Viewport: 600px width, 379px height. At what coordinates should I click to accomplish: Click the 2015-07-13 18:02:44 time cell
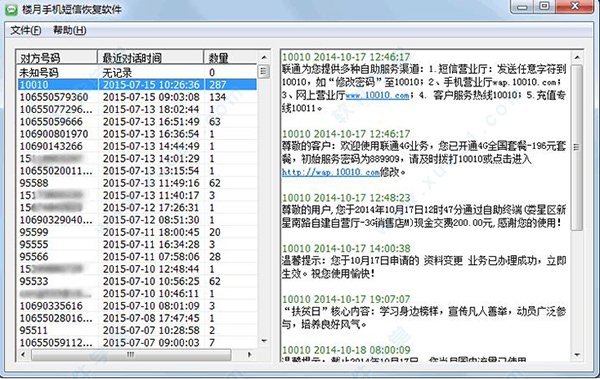point(151,109)
